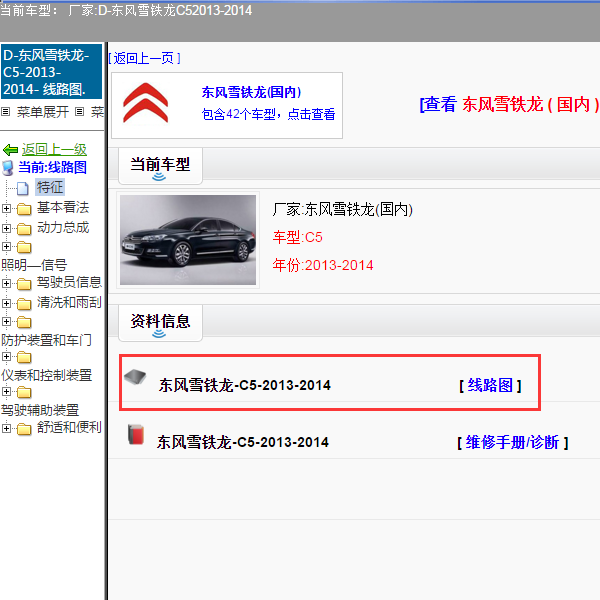Click the folder icon above 仪表和控制装置

[24, 357]
